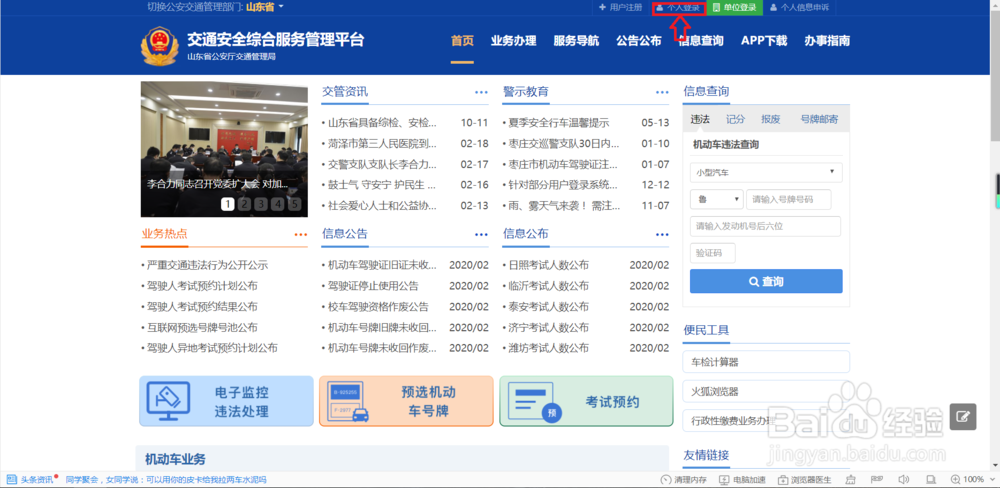
Task: Open the 公告公布 navigation menu
Action: pos(638,41)
